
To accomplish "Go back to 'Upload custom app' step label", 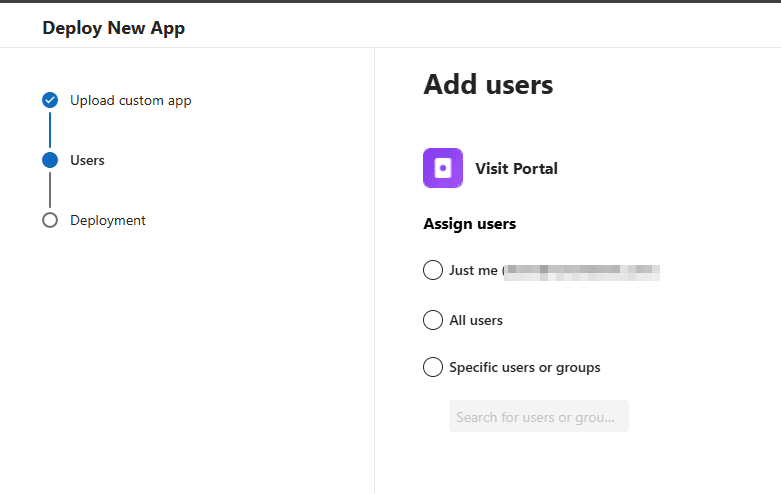I will [130, 101].
